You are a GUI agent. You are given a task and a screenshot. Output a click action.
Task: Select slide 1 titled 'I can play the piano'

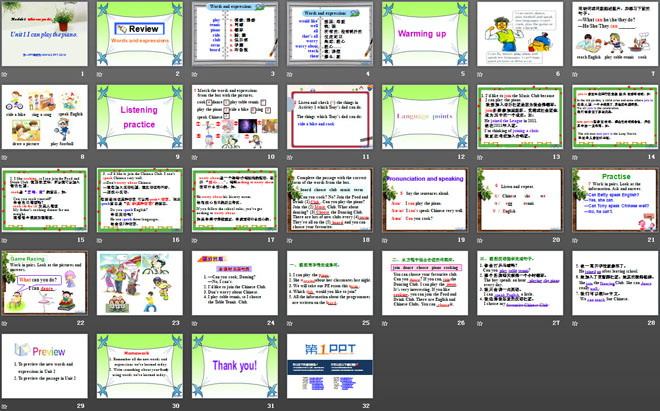(x=45, y=34)
